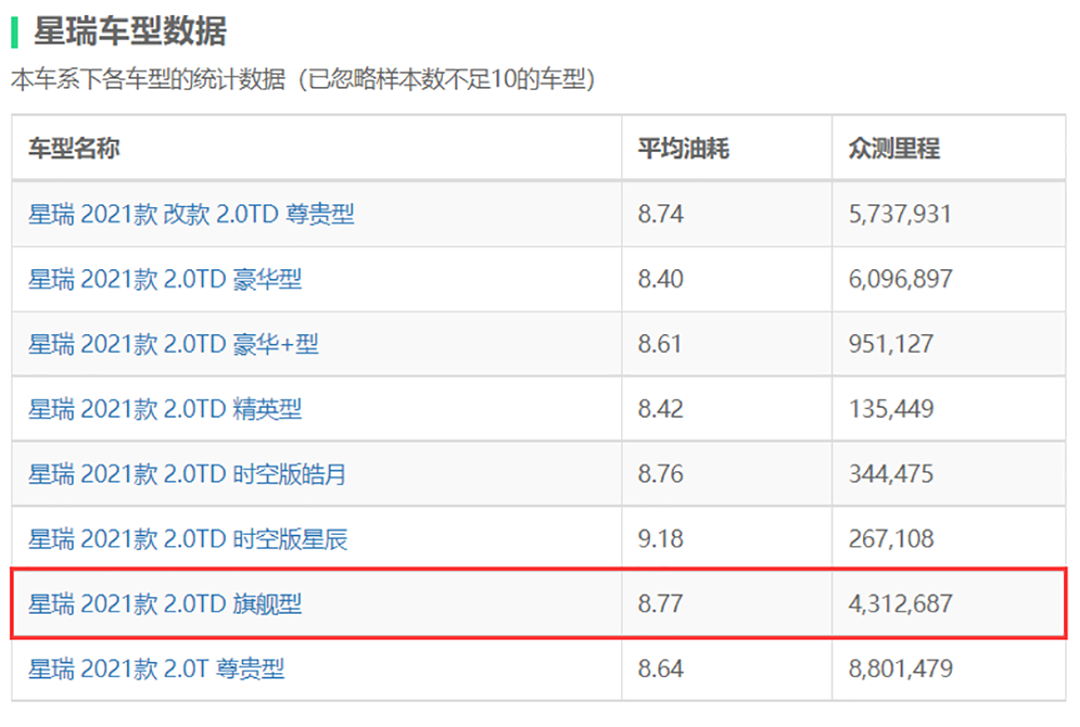Click the 众测里程 column header
The width and height of the screenshot is (1080, 727).
[x=893, y=149]
